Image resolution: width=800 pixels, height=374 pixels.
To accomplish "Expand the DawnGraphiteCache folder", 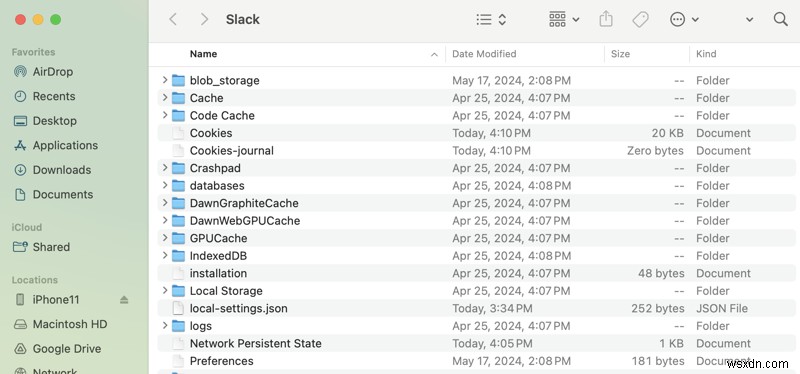I will (164, 203).
